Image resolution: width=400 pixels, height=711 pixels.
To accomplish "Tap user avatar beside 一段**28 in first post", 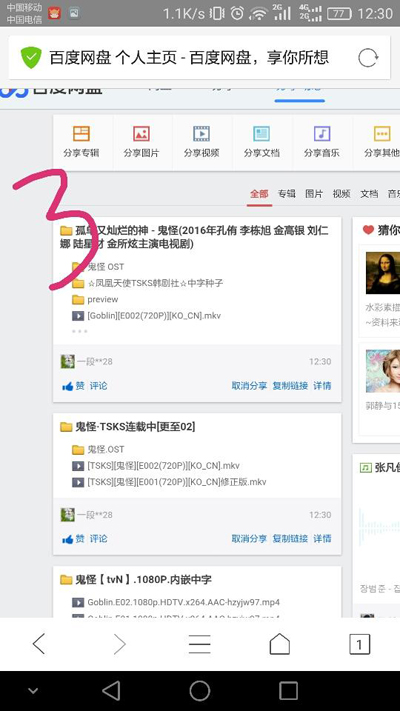I will click(68, 361).
